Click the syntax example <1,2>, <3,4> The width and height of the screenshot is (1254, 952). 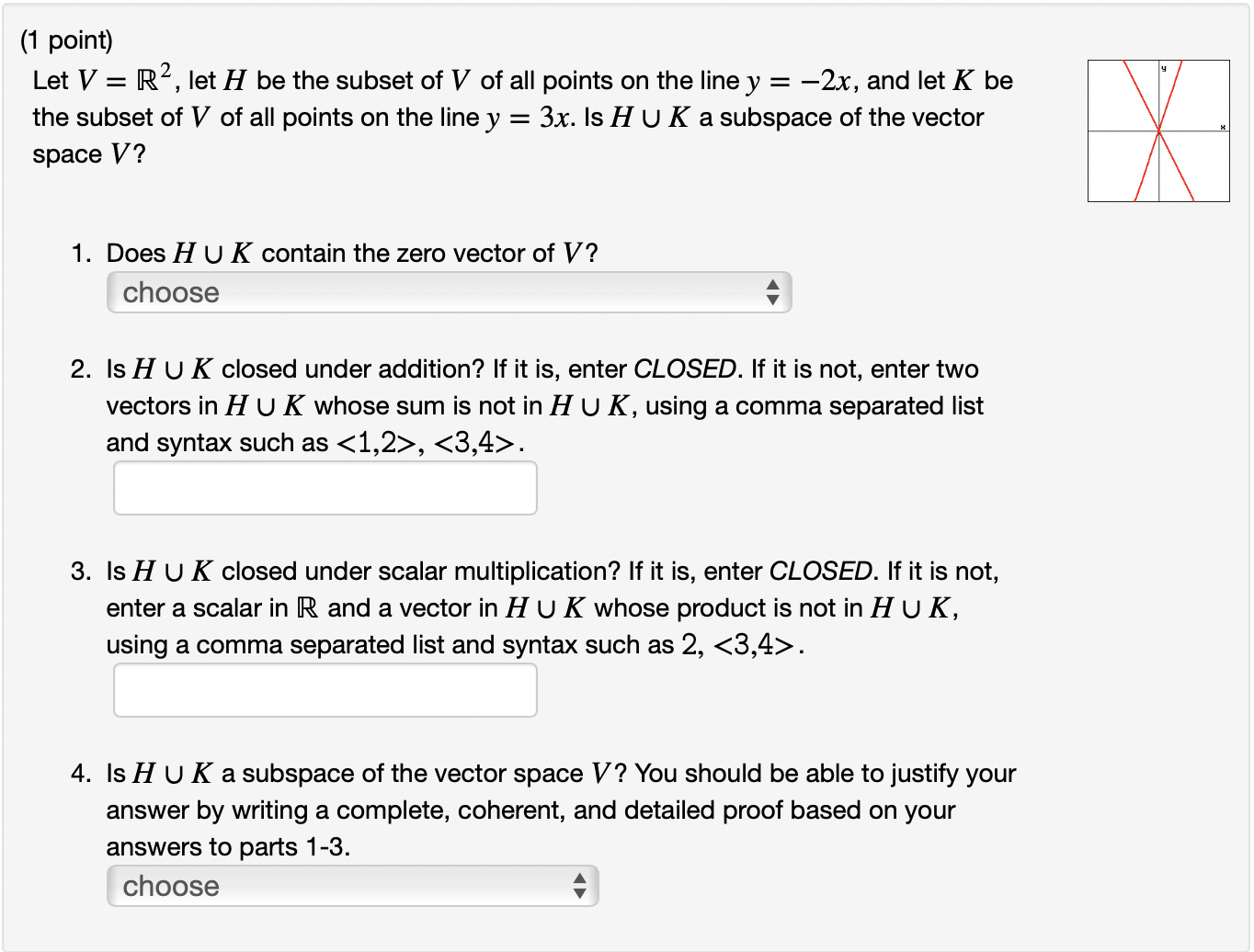(x=432, y=442)
